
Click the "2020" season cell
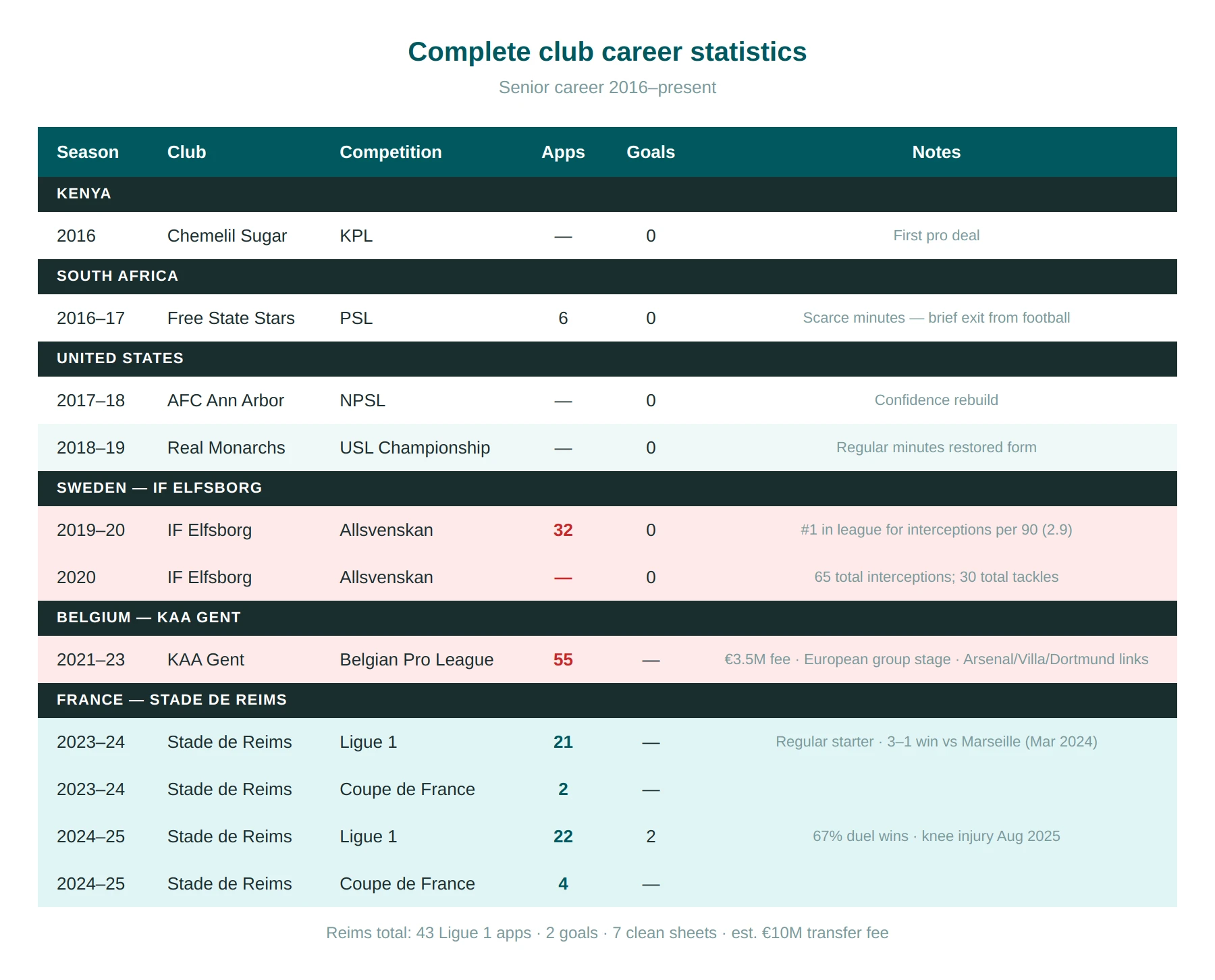(x=76, y=577)
